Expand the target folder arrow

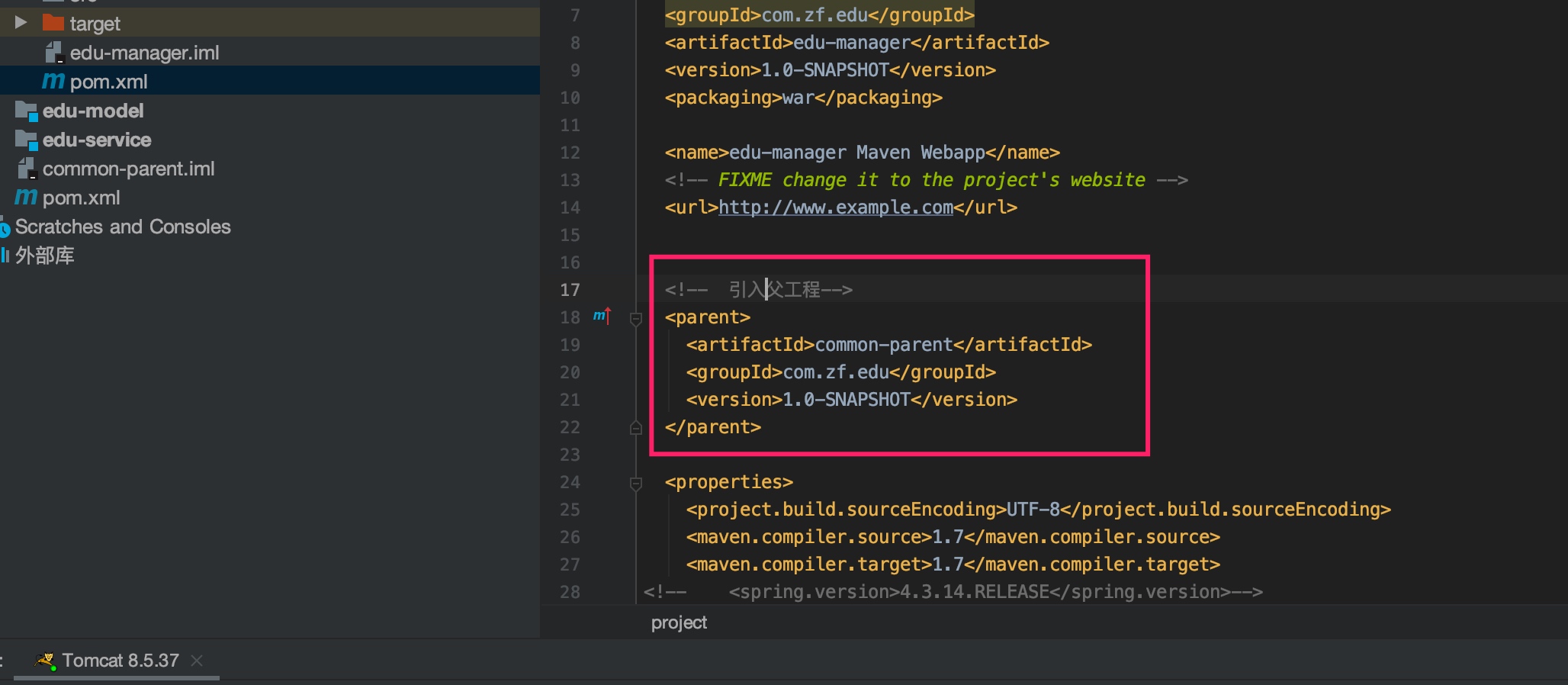(x=21, y=23)
